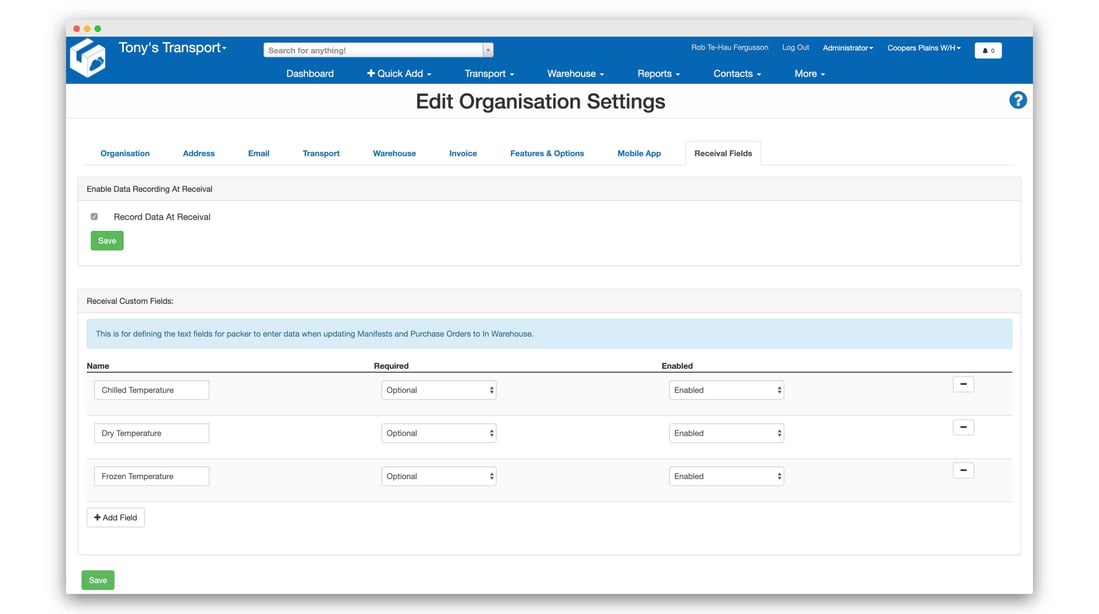Switch to the Mobile App tab

pyautogui.click(x=639, y=153)
